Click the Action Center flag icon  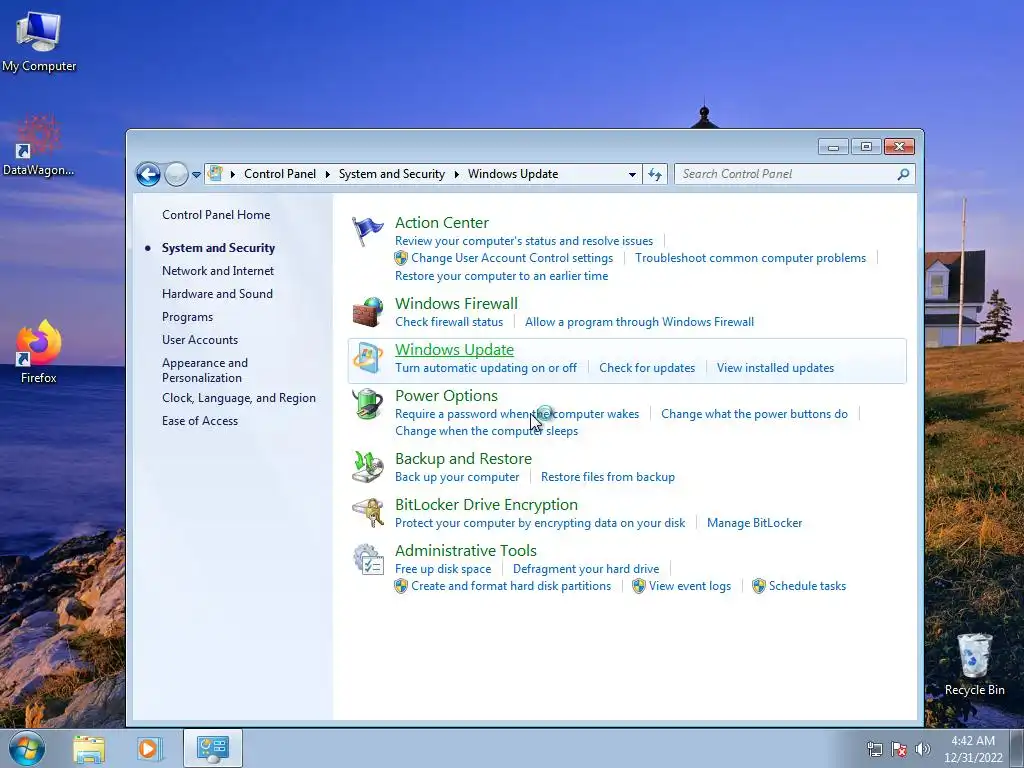pos(368,231)
